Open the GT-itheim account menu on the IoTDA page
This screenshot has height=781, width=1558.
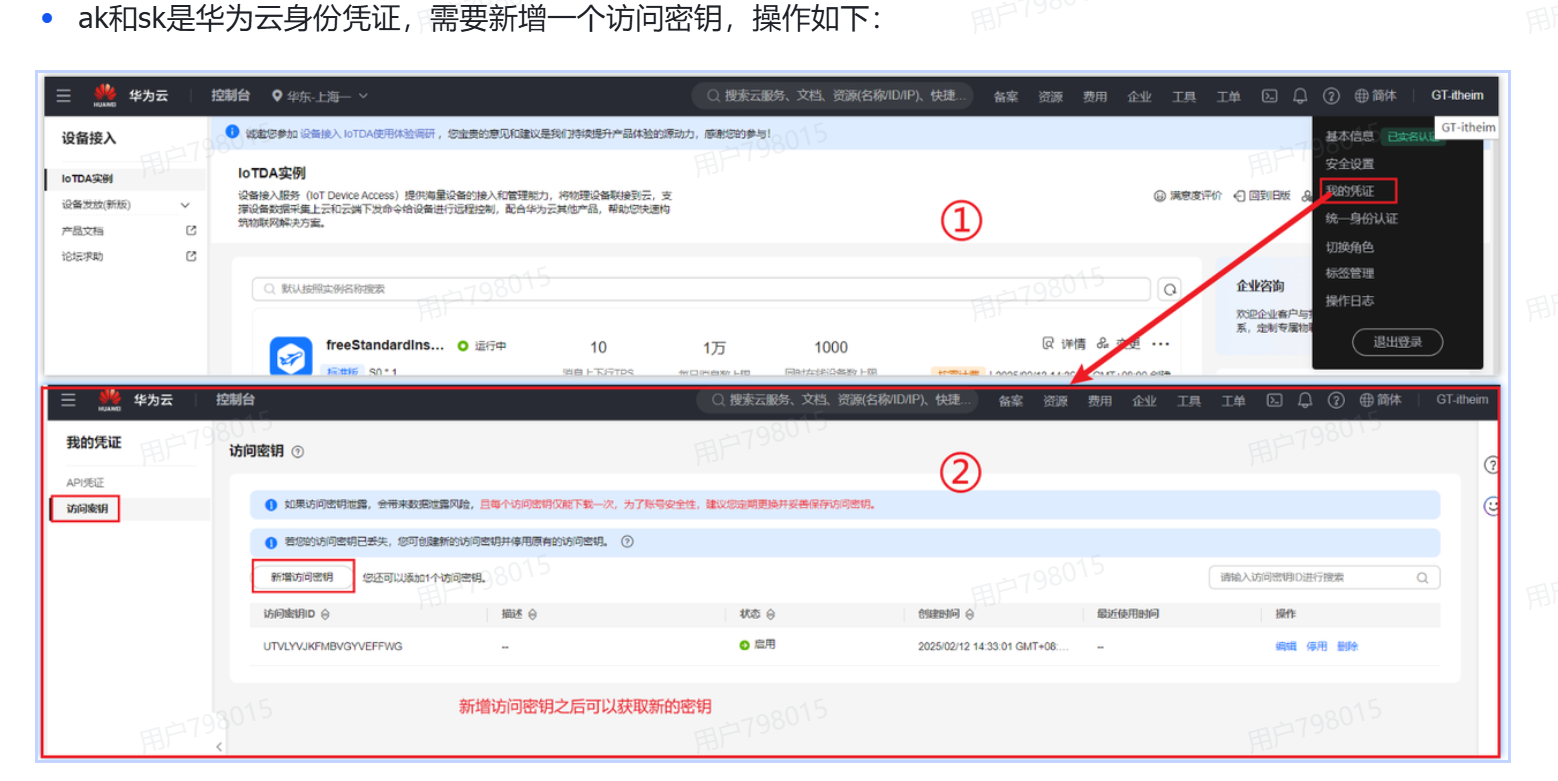point(1457,96)
